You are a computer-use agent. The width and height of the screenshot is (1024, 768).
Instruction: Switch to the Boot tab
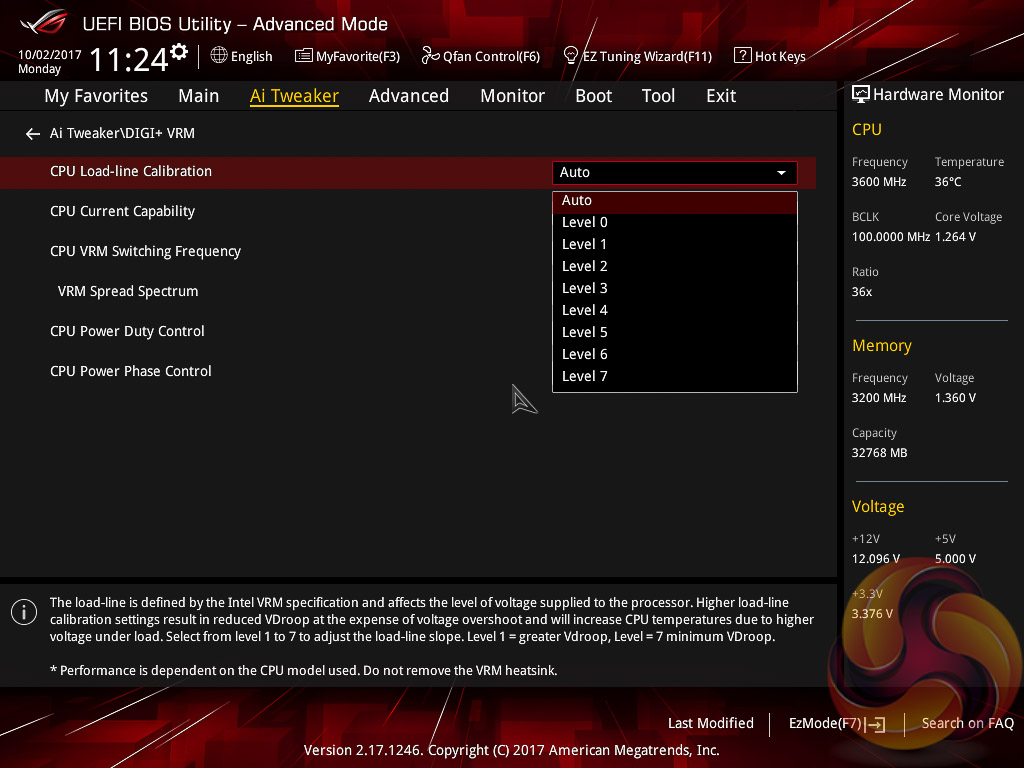point(594,96)
